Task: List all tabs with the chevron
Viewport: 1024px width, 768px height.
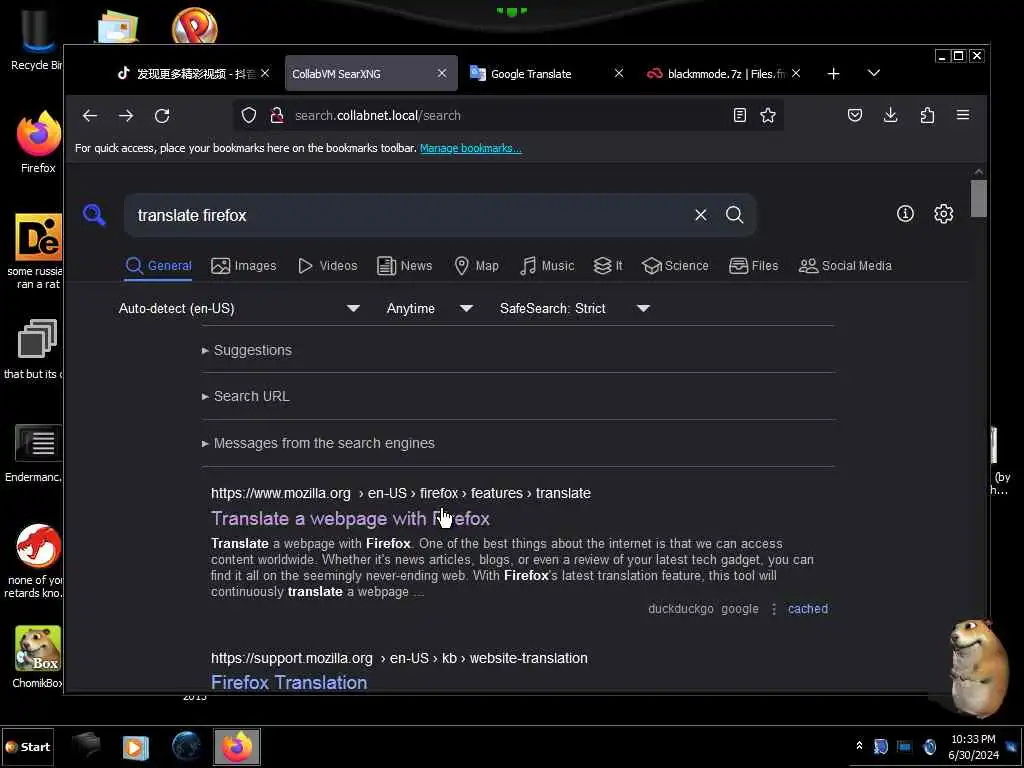Action: pyautogui.click(x=874, y=73)
